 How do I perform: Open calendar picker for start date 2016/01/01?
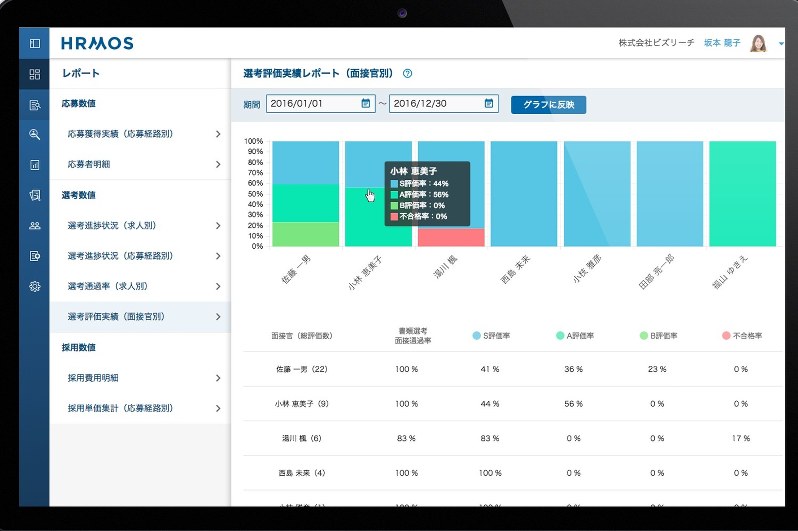(x=367, y=103)
